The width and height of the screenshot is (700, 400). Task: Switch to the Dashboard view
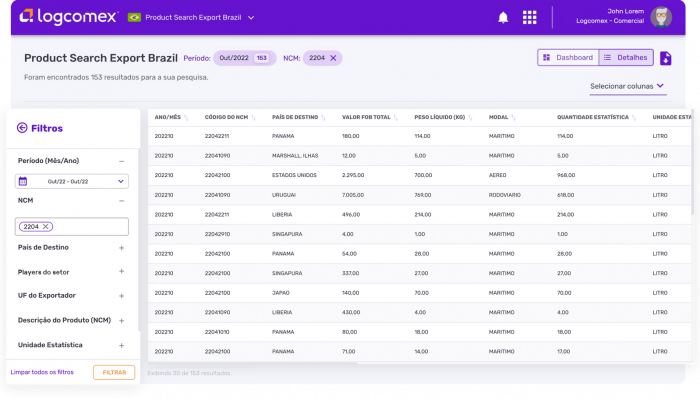pos(568,58)
